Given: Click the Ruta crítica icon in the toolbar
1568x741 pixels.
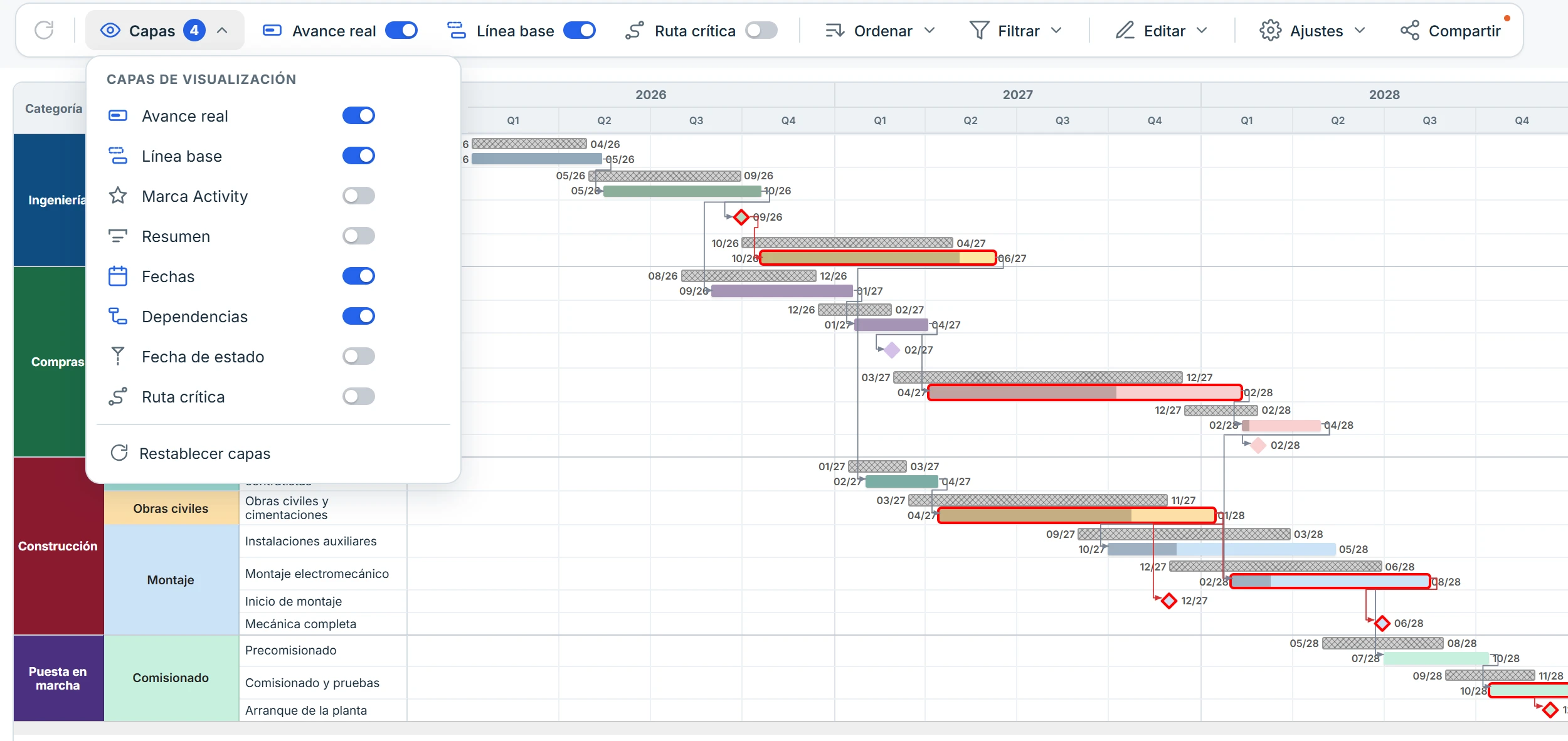Looking at the screenshot, I should (634, 30).
